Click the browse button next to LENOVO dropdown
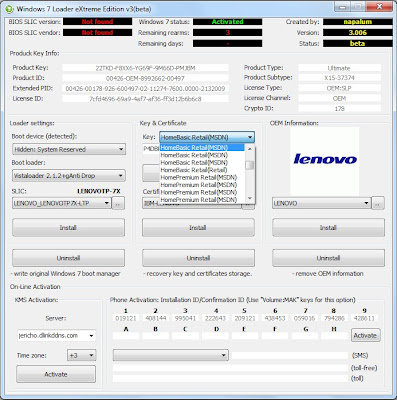This screenshot has width=397, height=400. click(378, 203)
